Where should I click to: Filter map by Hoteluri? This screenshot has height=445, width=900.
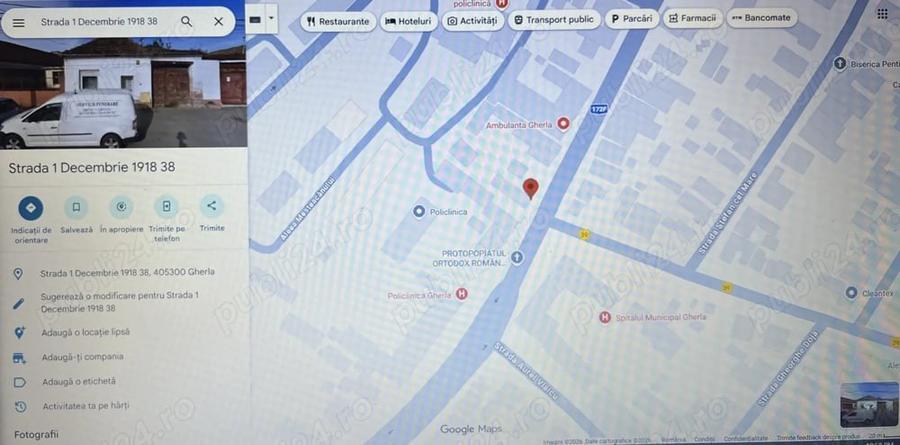(408, 21)
